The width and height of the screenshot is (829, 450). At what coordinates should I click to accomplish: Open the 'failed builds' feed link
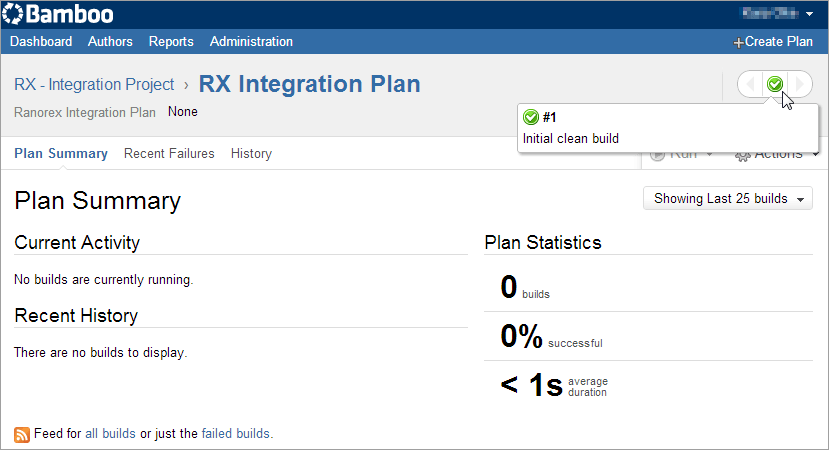(x=236, y=434)
